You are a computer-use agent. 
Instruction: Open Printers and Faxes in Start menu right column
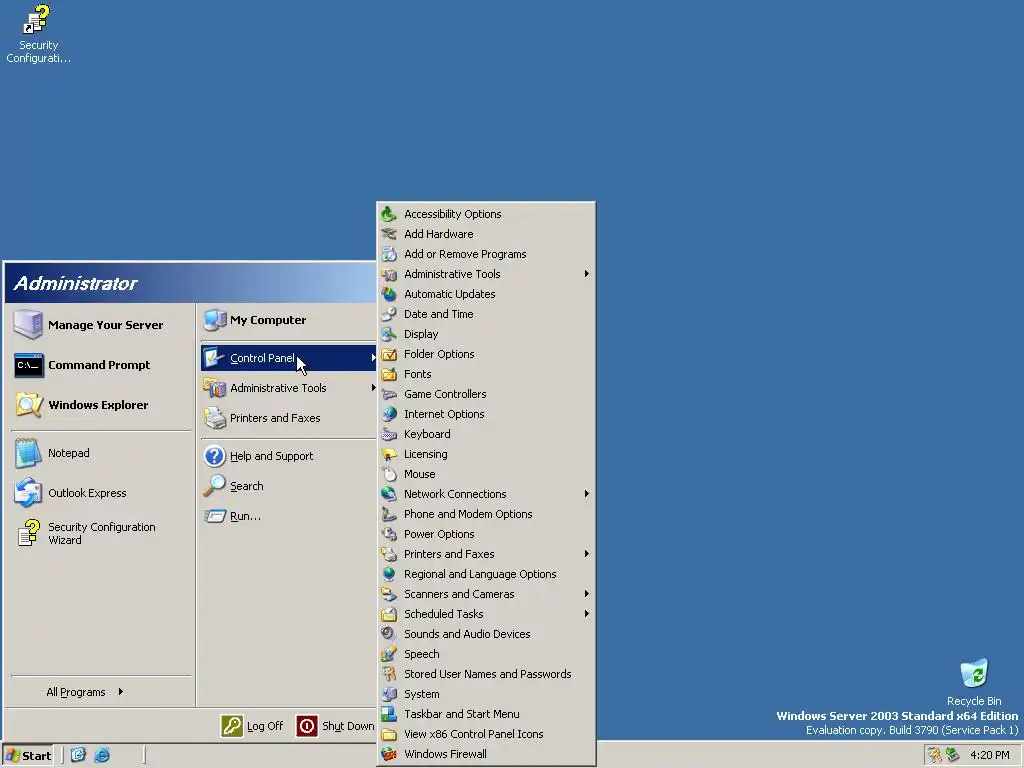pos(288,418)
